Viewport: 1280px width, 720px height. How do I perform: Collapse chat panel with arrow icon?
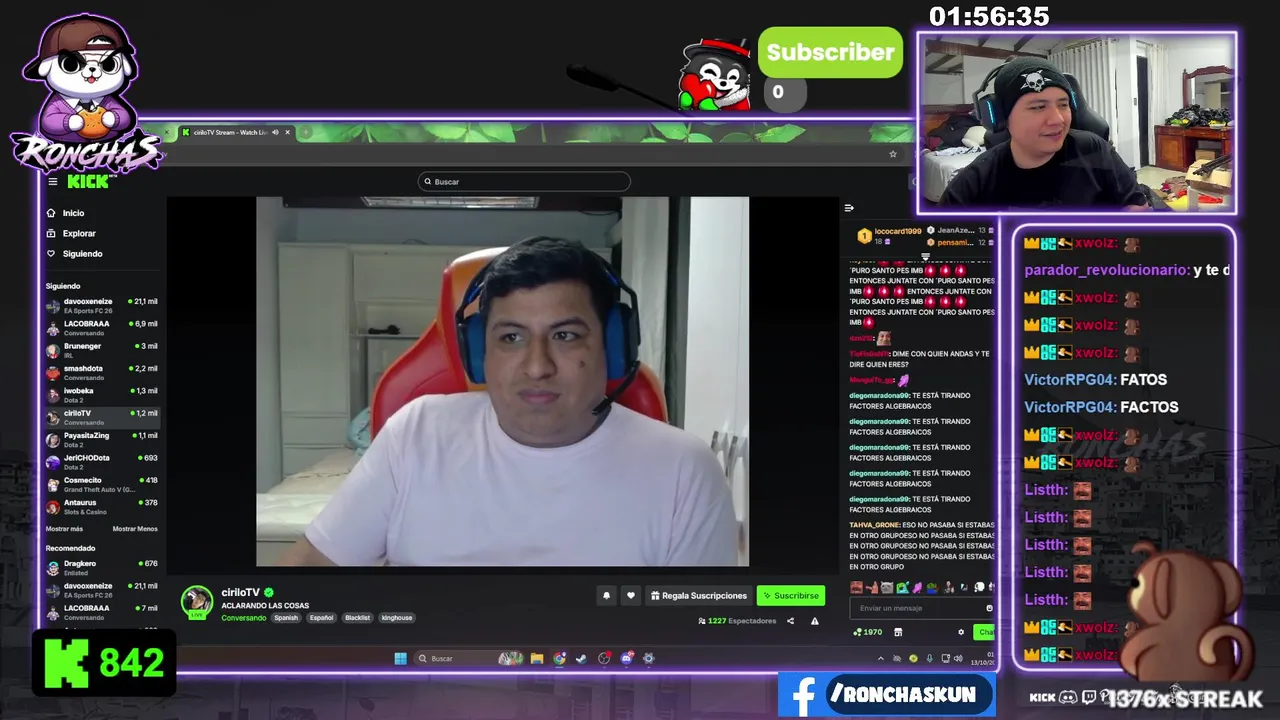click(849, 208)
